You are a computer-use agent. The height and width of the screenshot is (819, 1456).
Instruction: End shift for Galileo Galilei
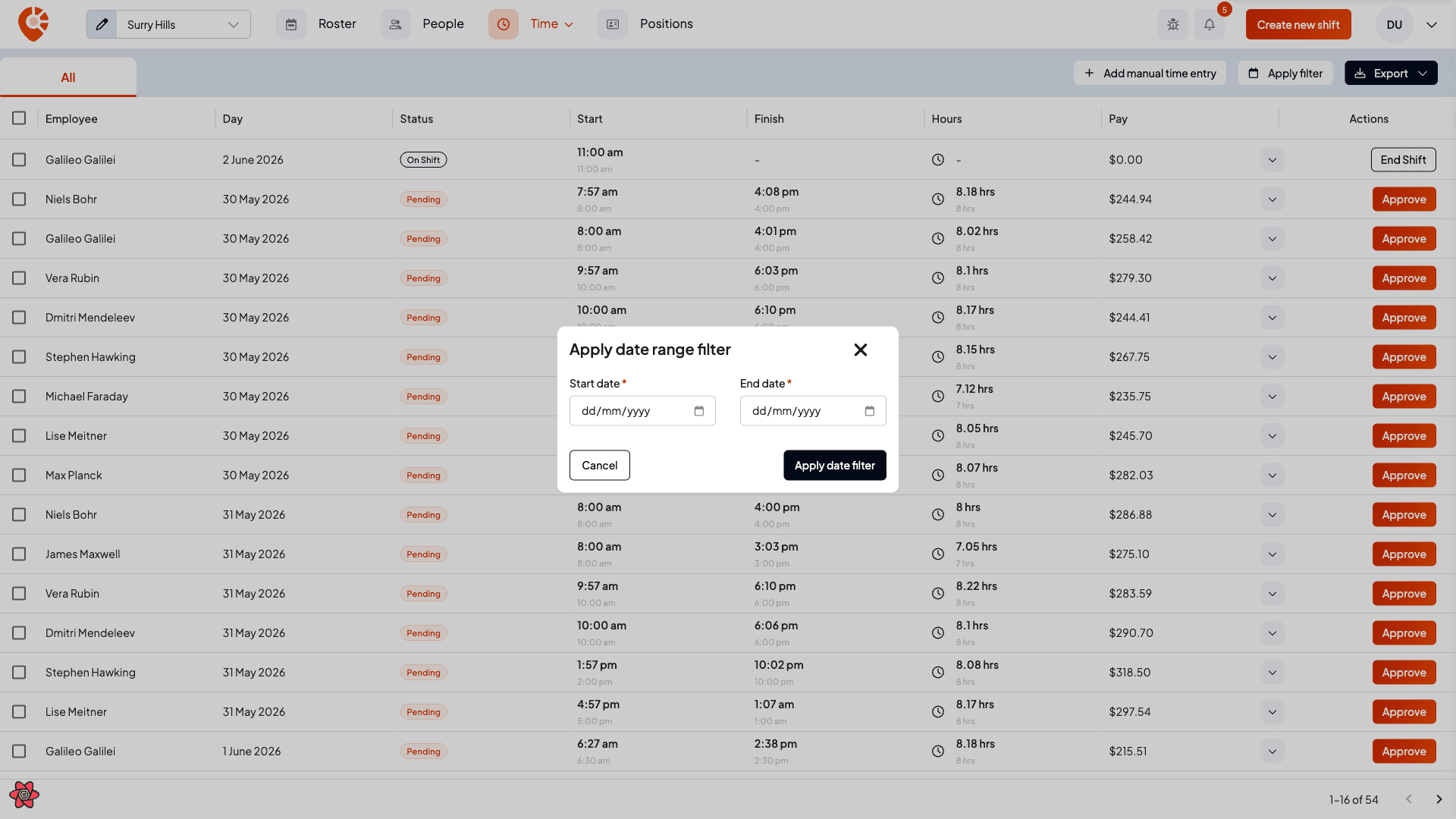pos(1403,160)
